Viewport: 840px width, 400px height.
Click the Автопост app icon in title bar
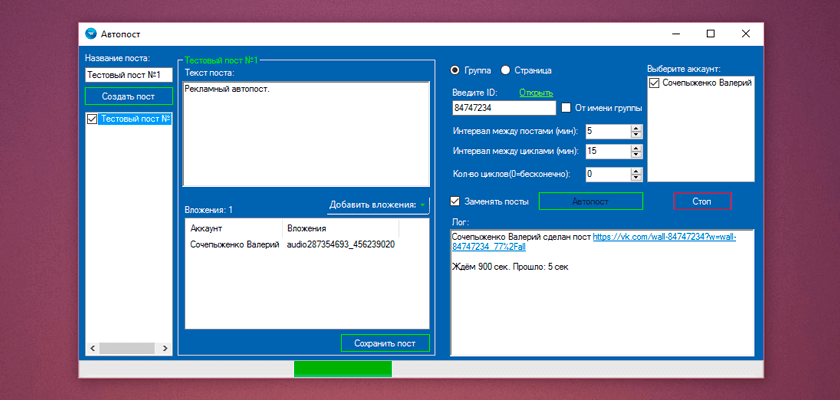click(91, 34)
